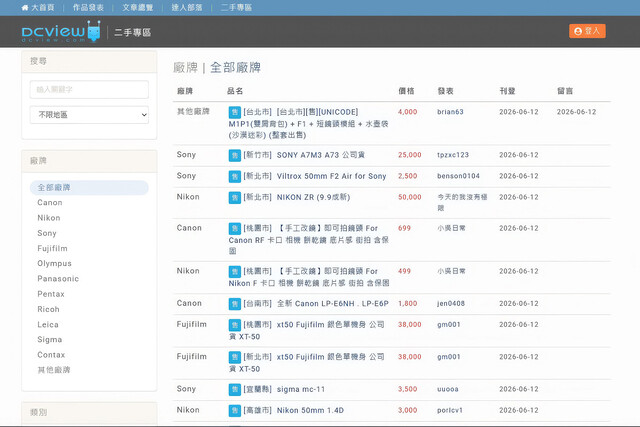Click the 價格 column header
This screenshot has width=640, height=427.
click(x=406, y=91)
